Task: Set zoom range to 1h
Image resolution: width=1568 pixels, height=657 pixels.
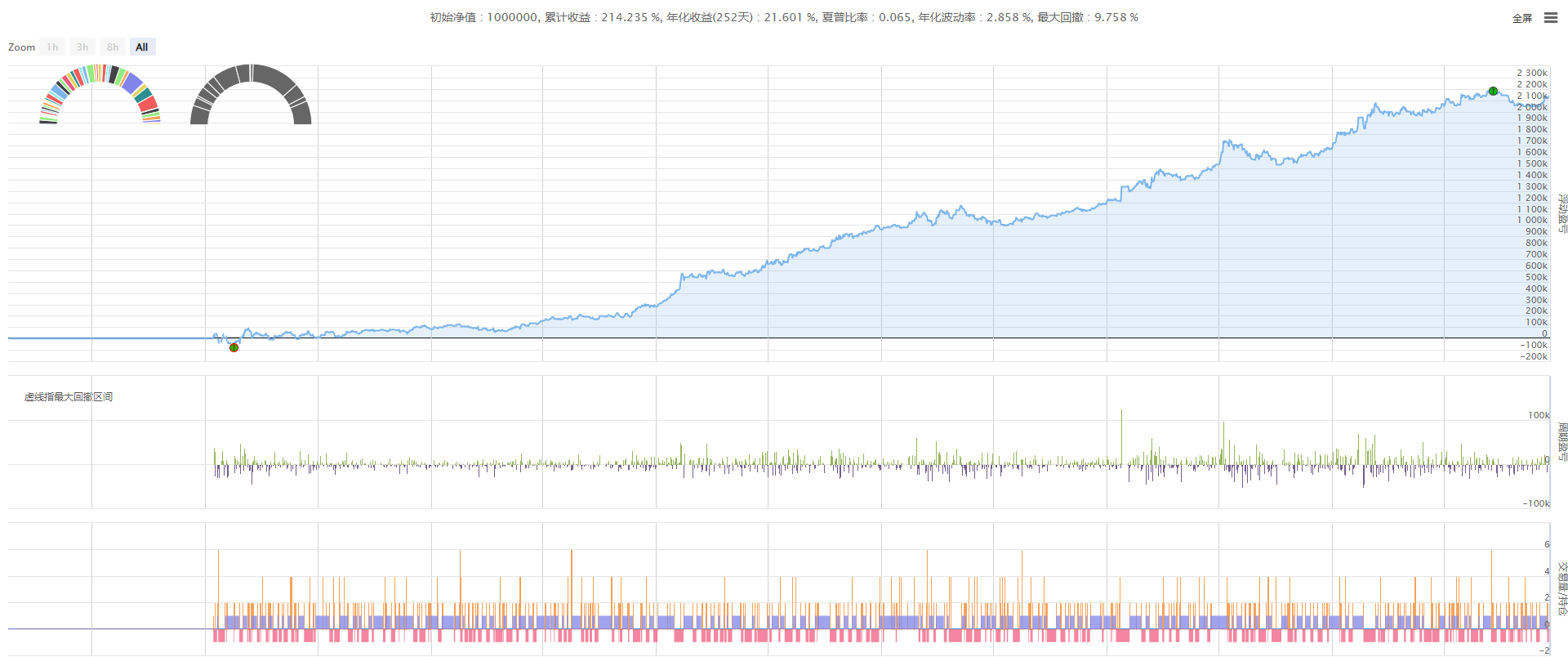Action: click(52, 47)
